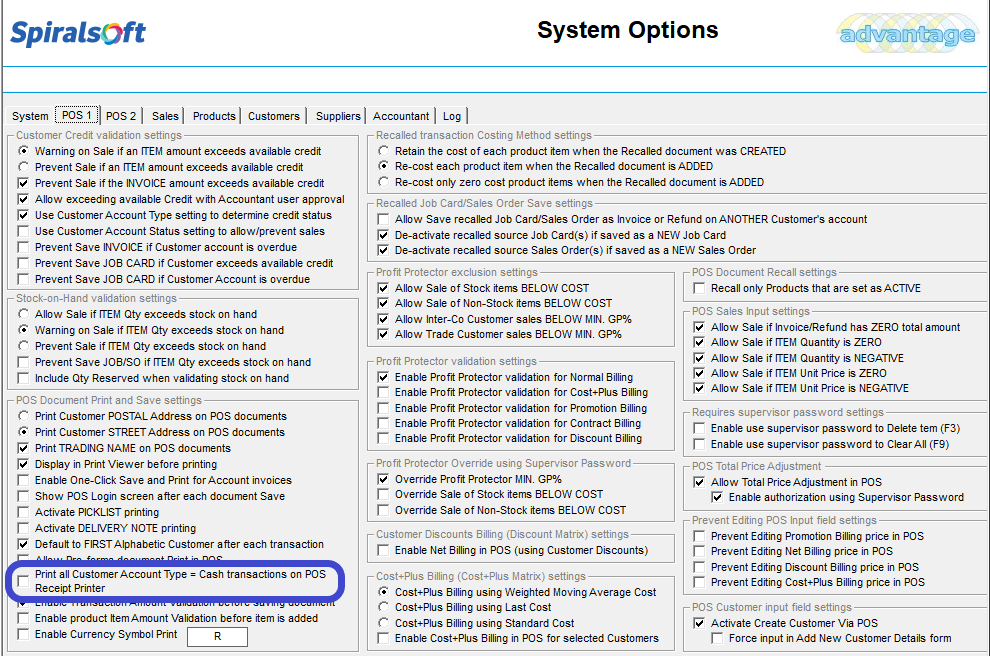The width and height of the screenshot is (990, 656).
Task: Select Re-cost only zero cost product items
Action: pos(383,182)
